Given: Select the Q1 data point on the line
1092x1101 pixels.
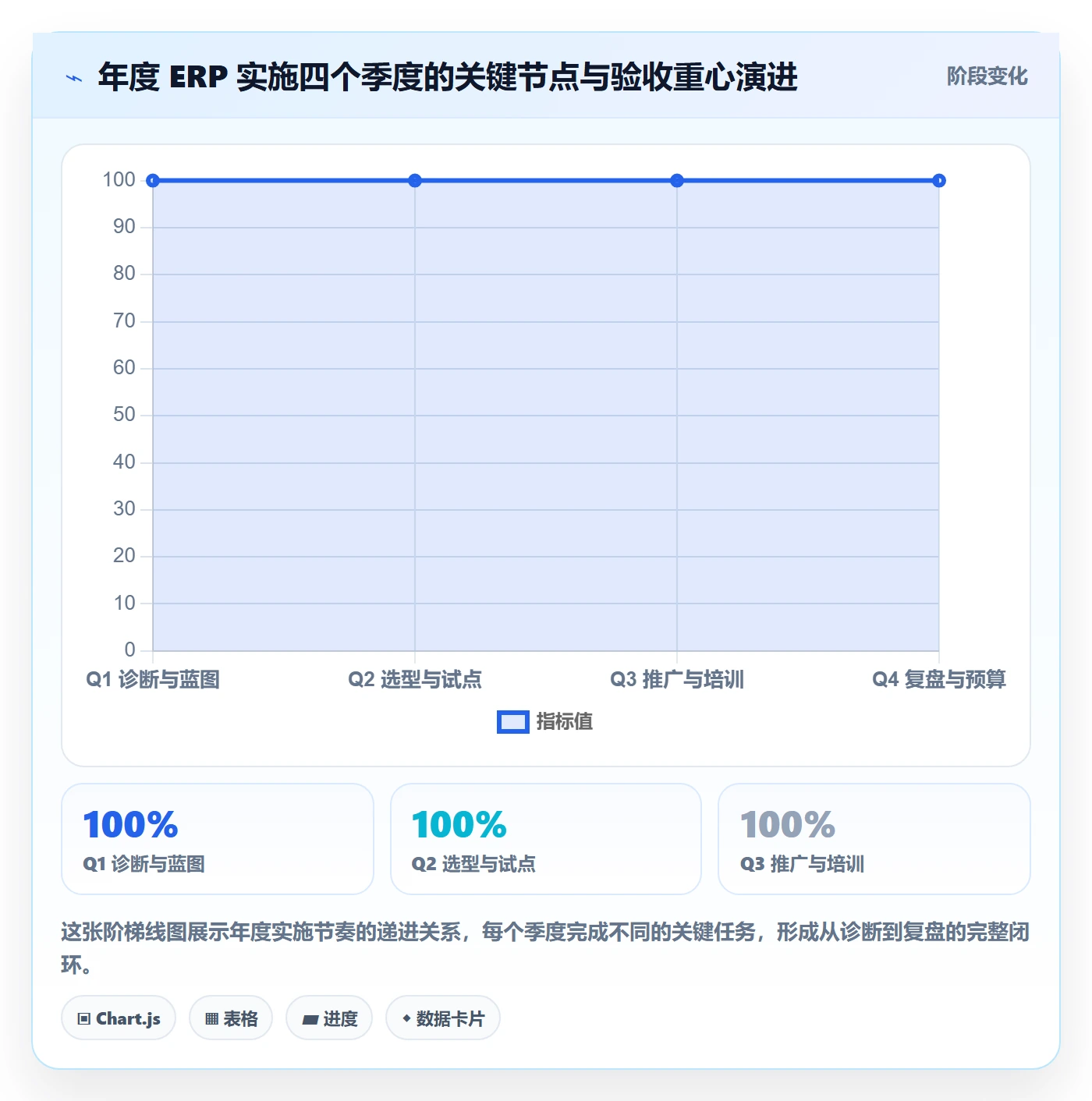Looking at the screenshot, I should click(153, 181).
